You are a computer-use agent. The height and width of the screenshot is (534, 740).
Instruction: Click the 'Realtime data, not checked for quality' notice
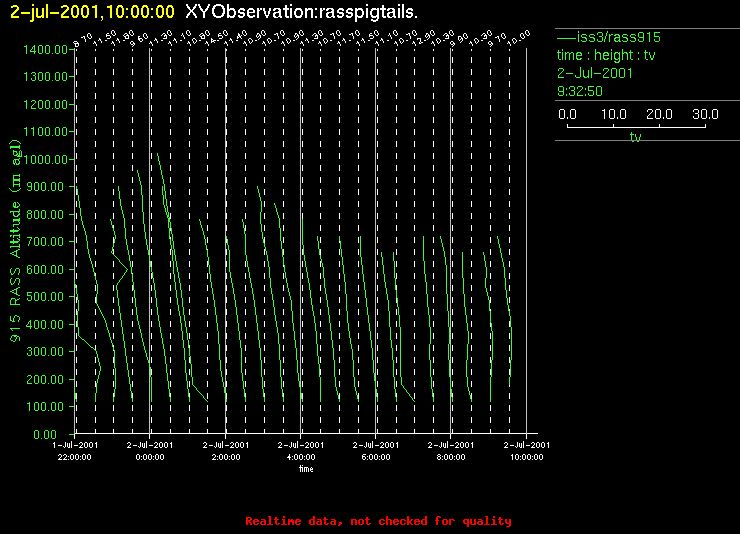378,521
